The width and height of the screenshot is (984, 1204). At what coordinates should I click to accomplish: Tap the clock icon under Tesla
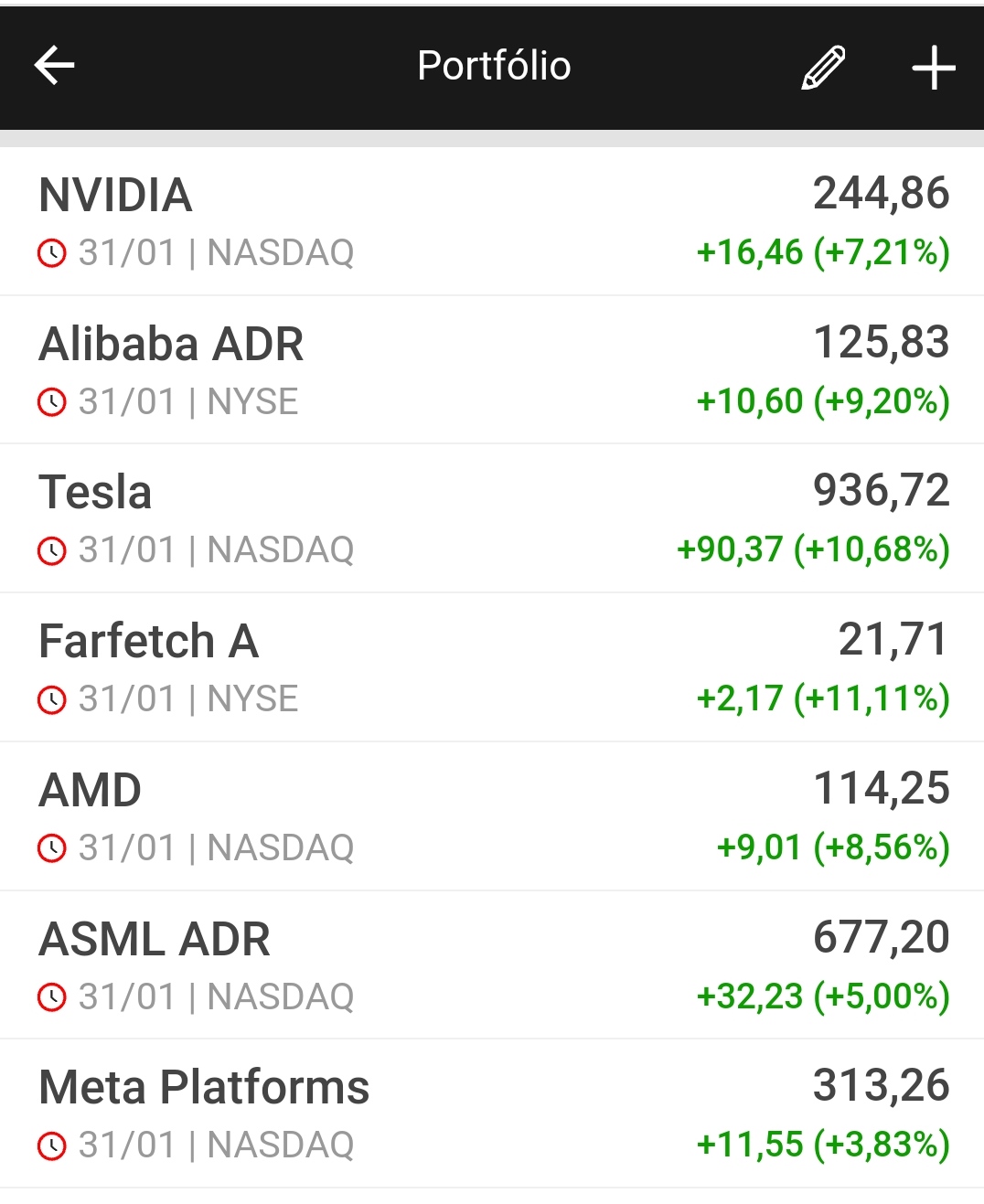tap(52, 550)
